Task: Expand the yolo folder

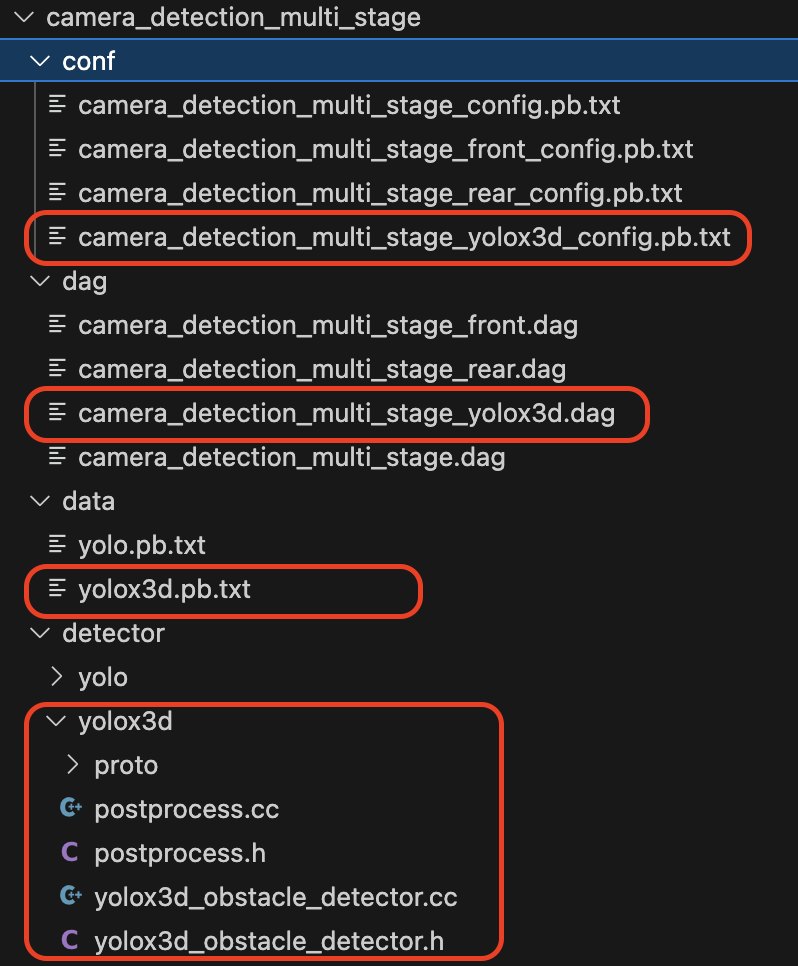Action: click(57, 677)
